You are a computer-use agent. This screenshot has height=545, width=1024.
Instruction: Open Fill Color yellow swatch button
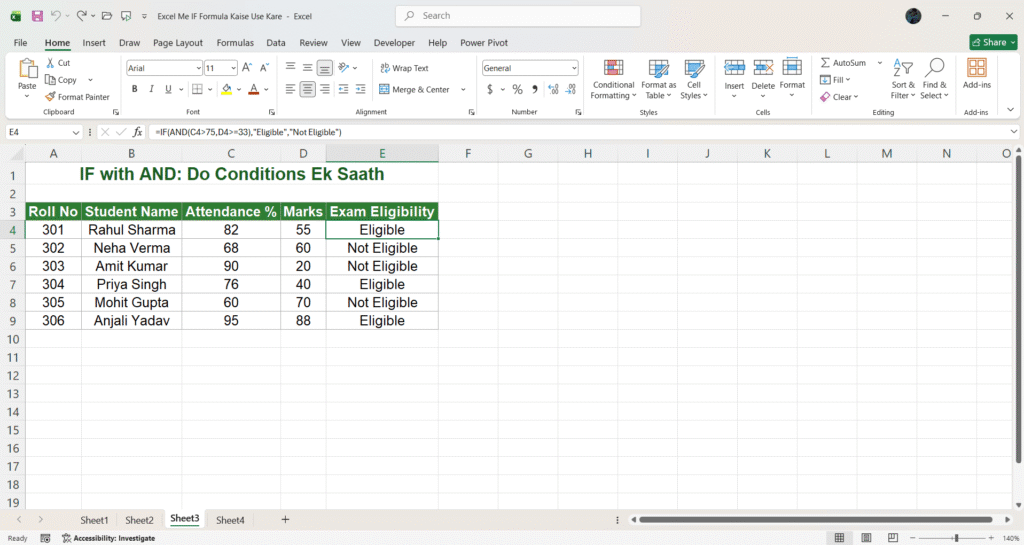[x=226, y=89]
